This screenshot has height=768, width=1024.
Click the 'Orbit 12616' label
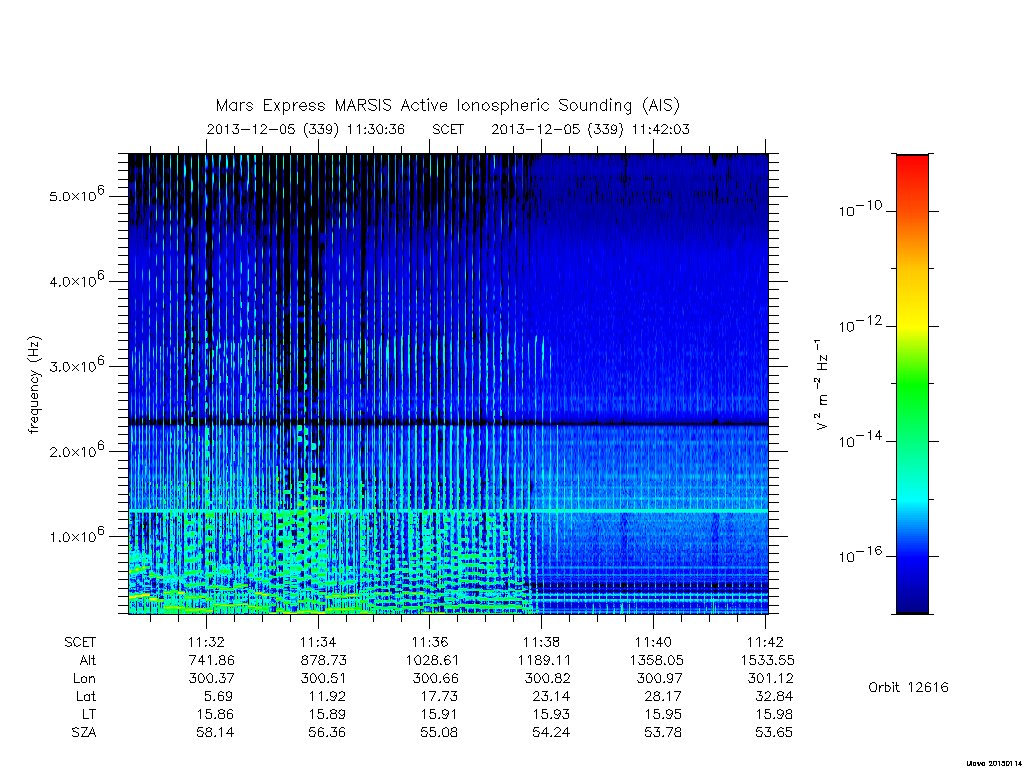tap(908, 687)
